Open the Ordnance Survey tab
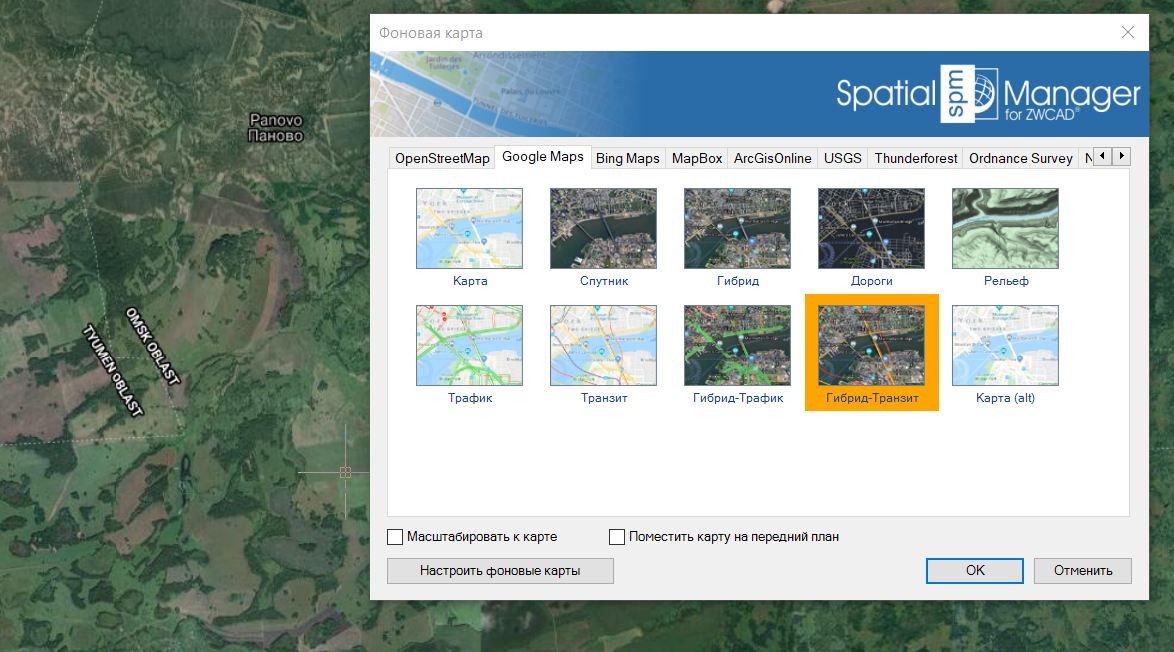 (x=1021, y=158)
